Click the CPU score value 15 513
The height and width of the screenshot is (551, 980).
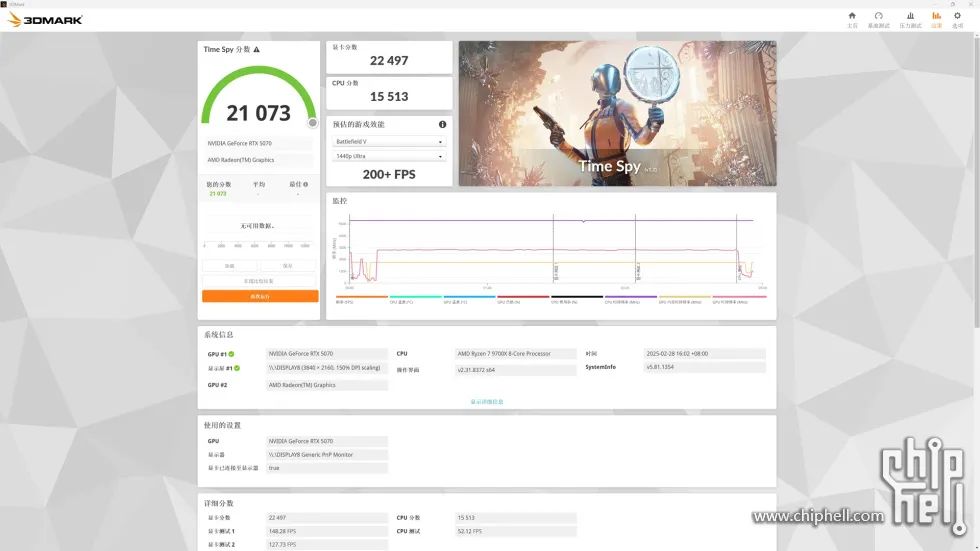(x=389, y=97)
